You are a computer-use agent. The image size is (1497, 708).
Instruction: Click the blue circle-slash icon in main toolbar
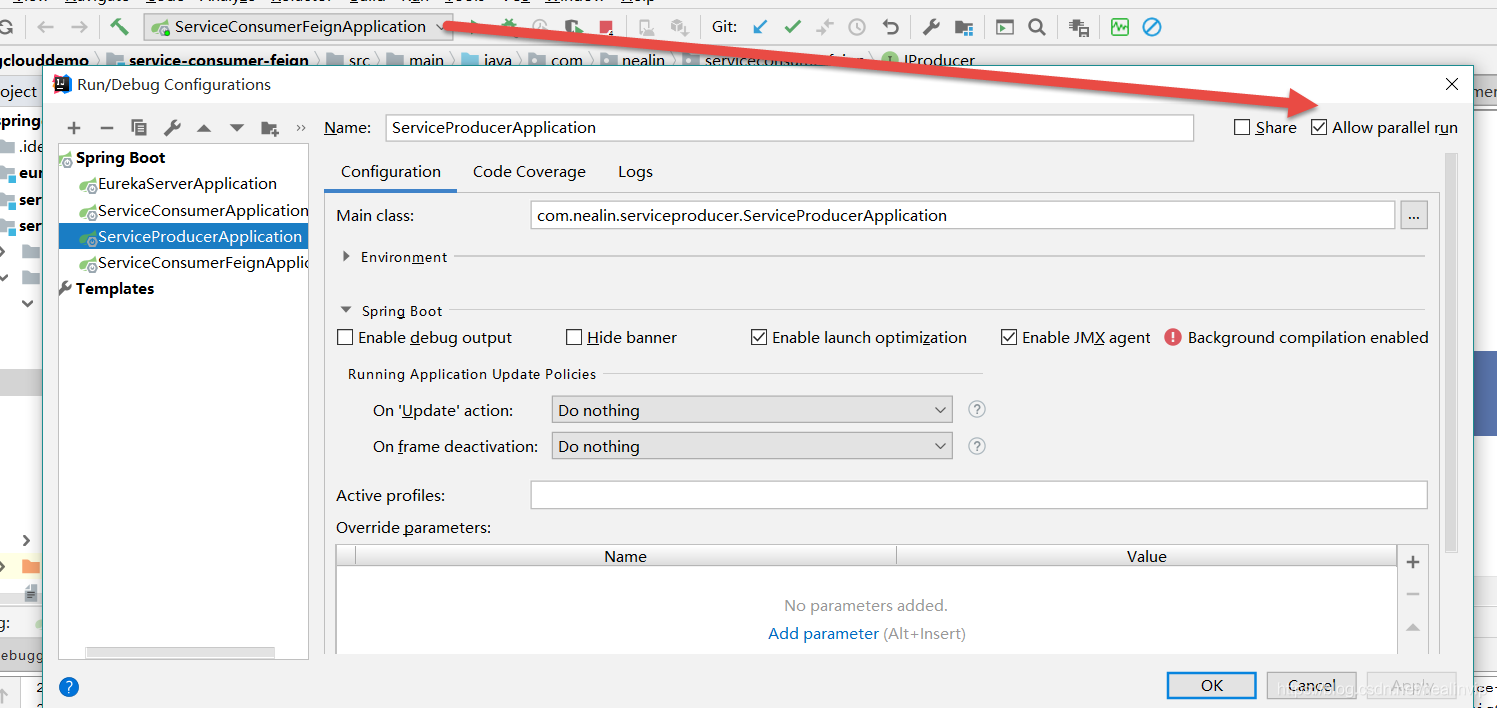click(x=1152, y=27)
